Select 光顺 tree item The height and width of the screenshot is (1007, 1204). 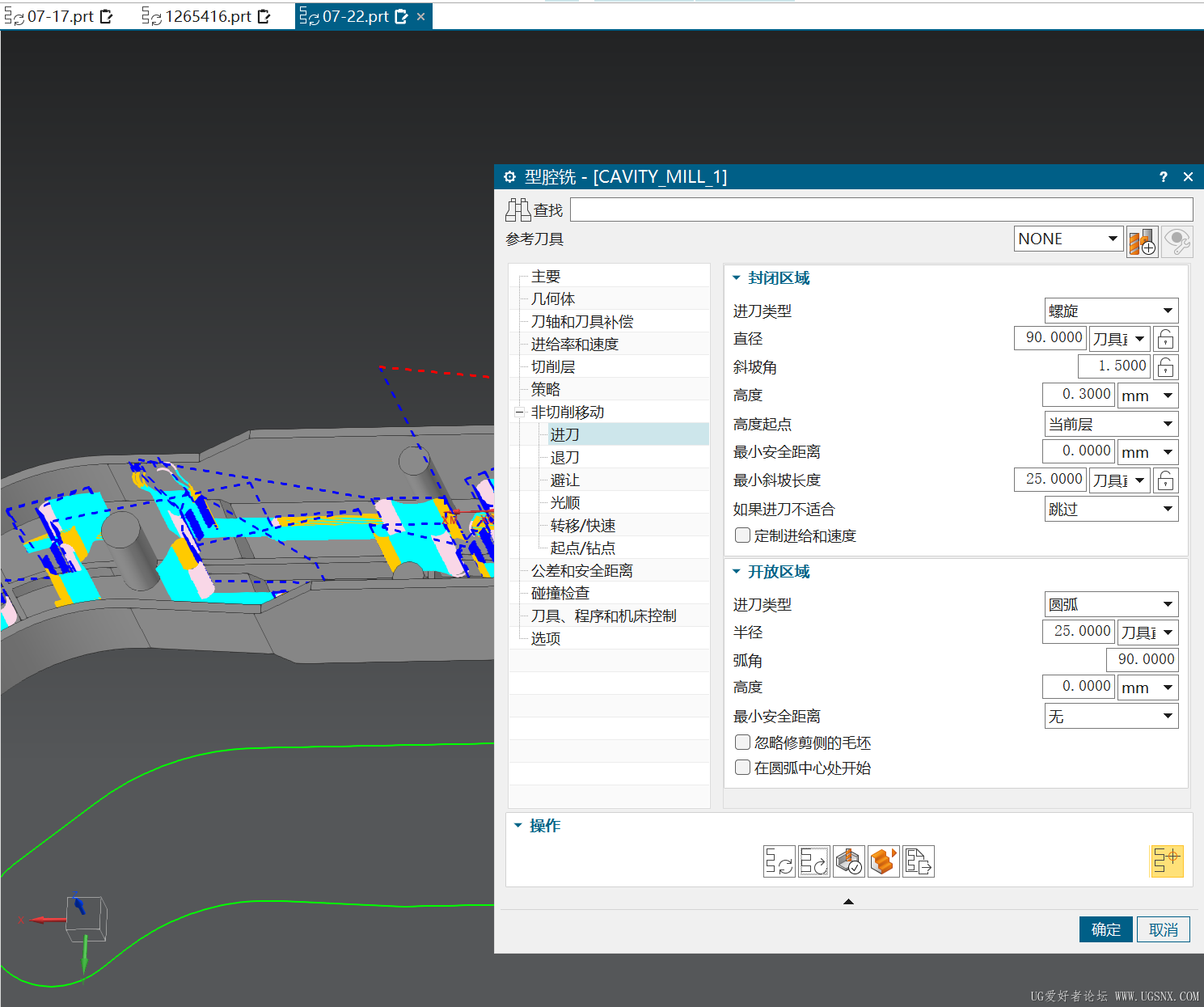564,503
